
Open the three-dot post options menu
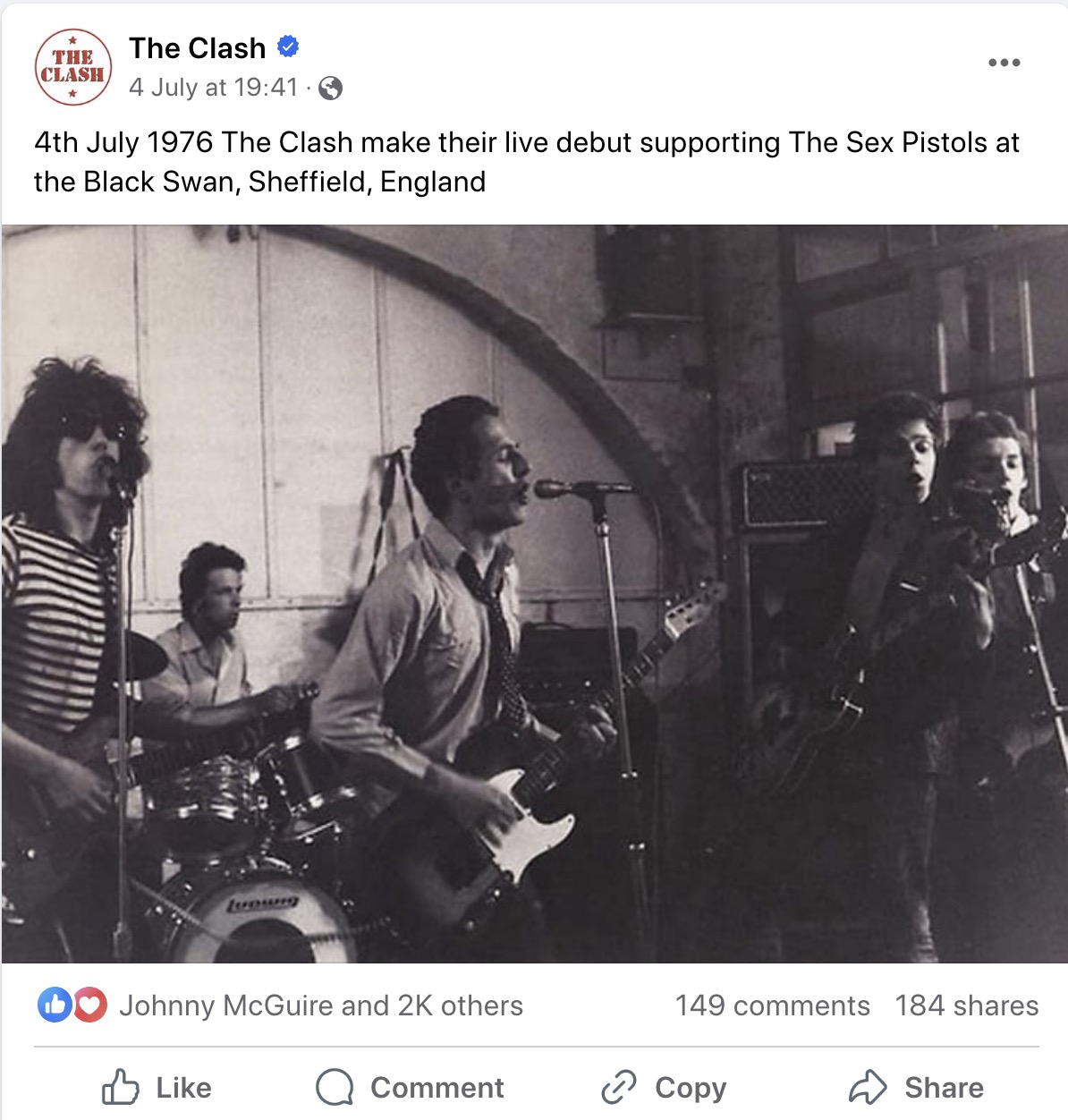(1004, 63)
